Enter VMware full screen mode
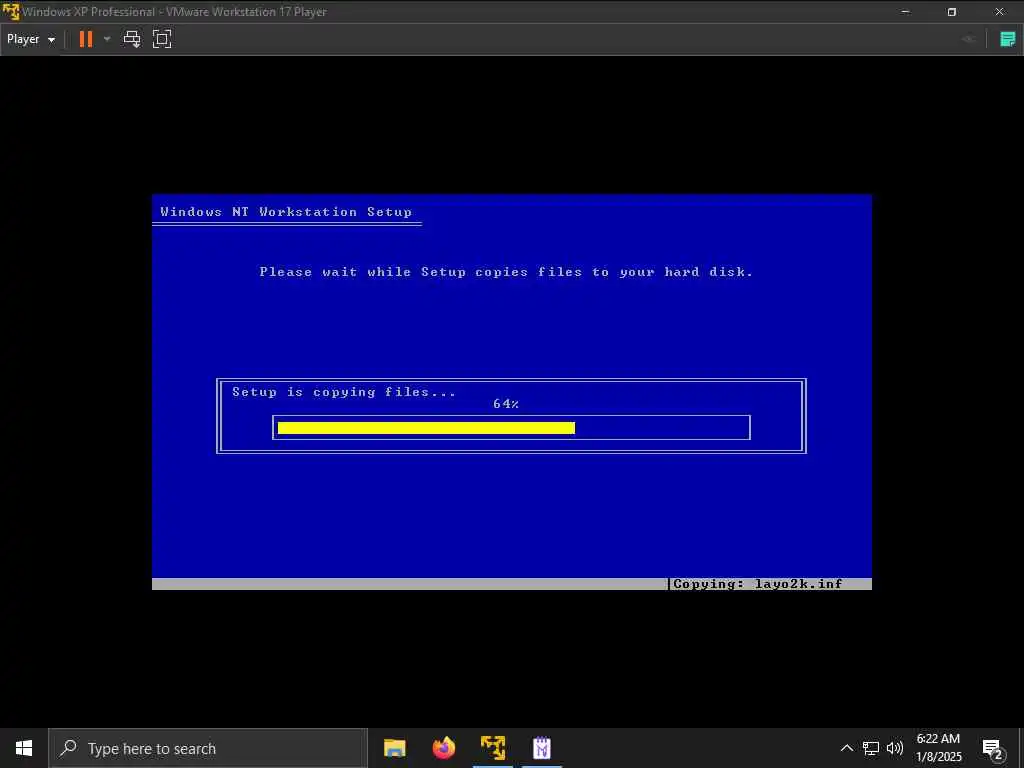 click(162, 39)
